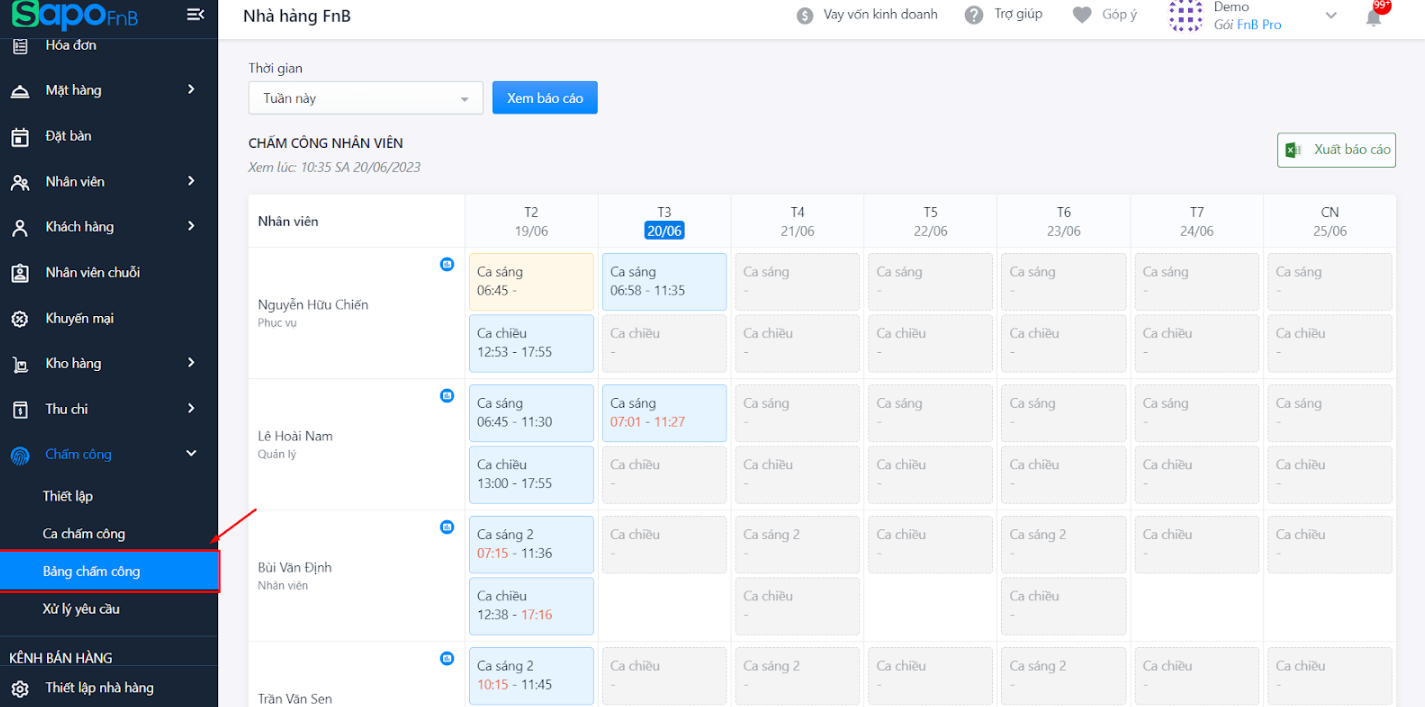
Task: Click the Kho hàng trolley icon
Action: 20,364
